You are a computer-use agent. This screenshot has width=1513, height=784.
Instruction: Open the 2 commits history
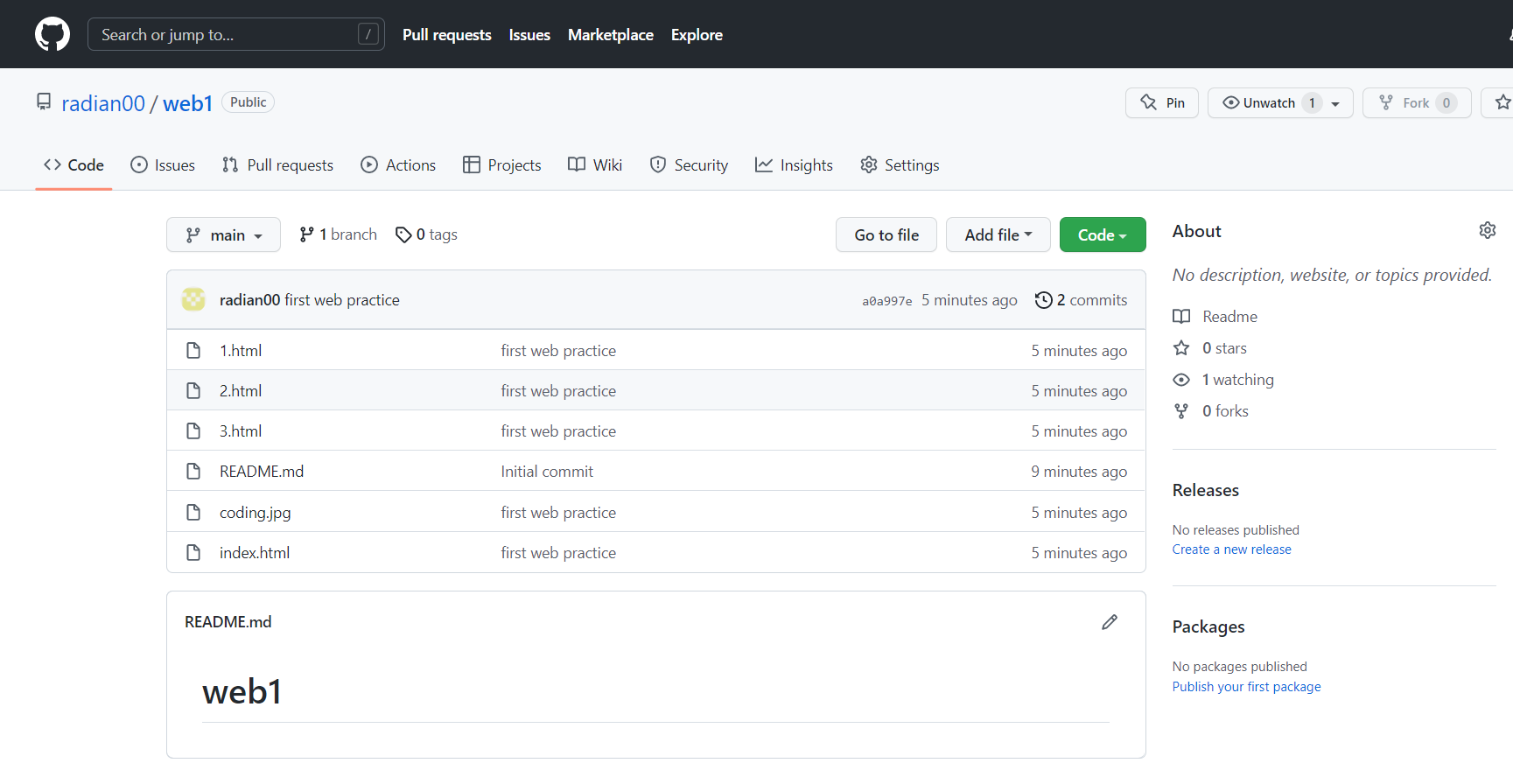pos(1081,300)
